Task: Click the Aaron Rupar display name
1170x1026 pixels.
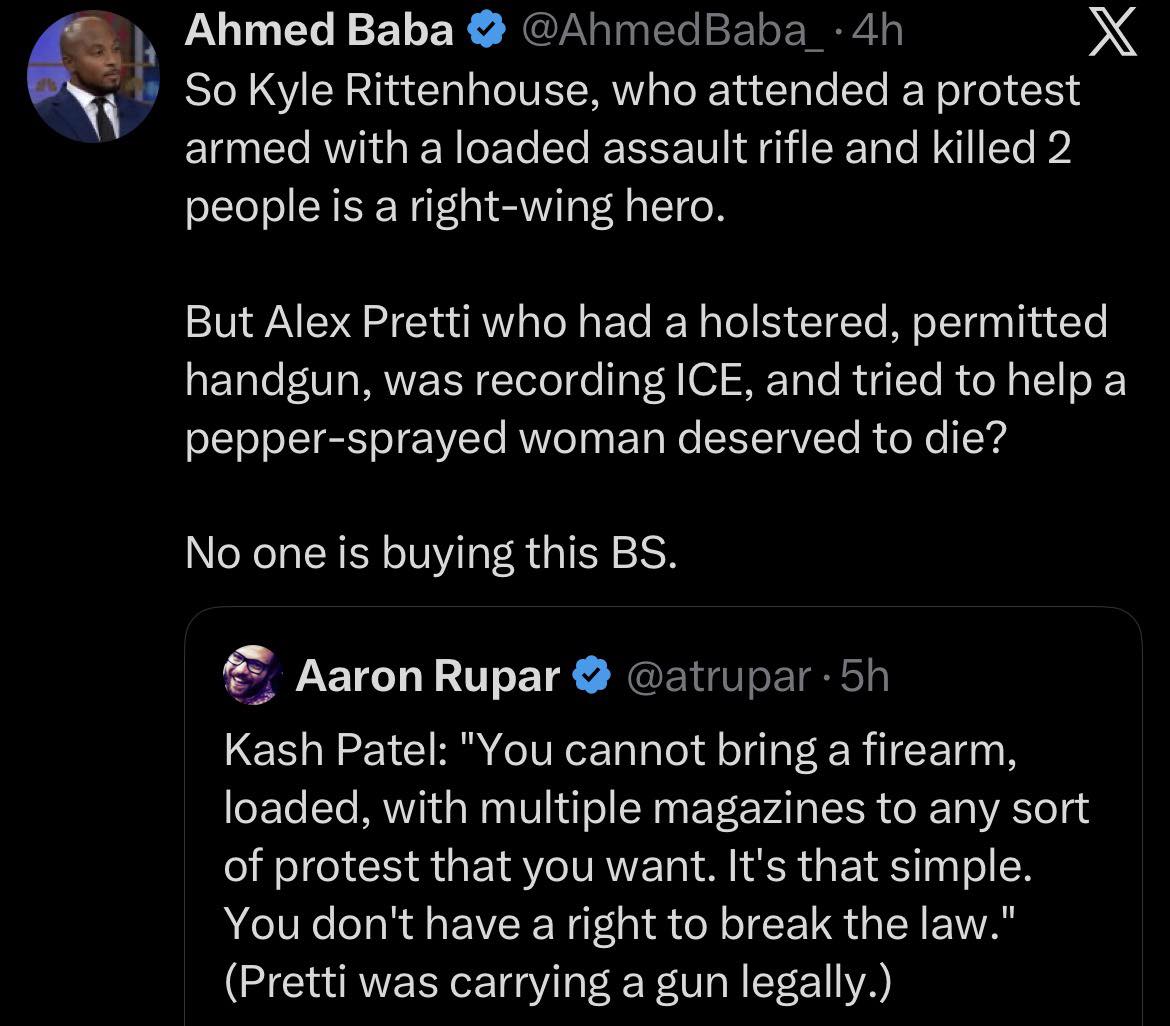Action: 428,678
